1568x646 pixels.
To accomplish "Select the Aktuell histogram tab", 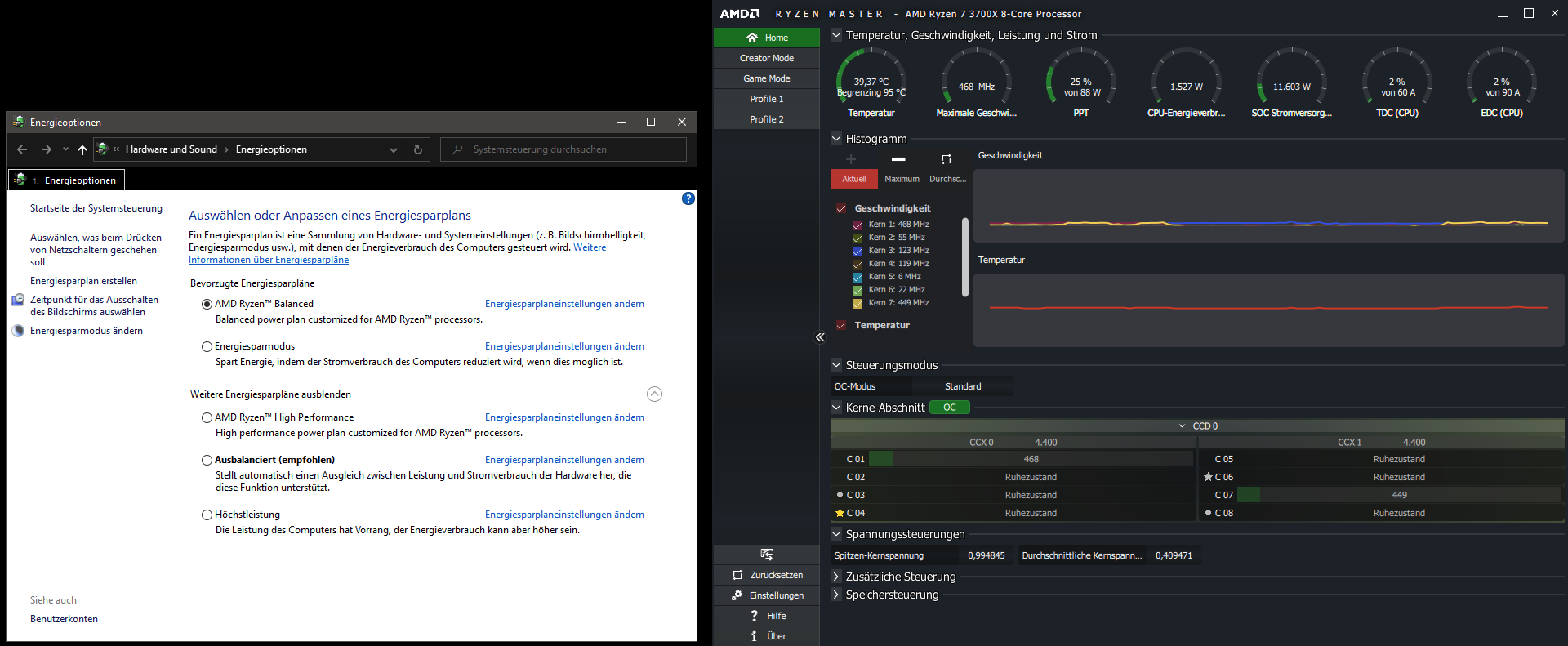I will [x=854, y=179].
